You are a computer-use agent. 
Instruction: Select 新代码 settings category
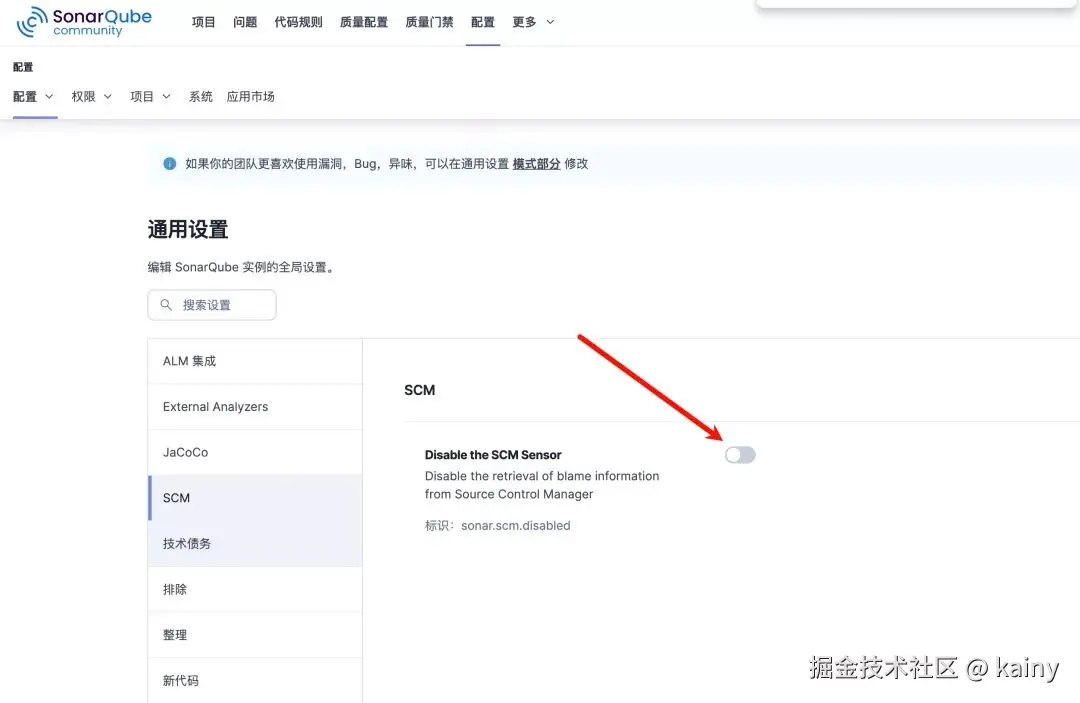[x=255, y=680]
